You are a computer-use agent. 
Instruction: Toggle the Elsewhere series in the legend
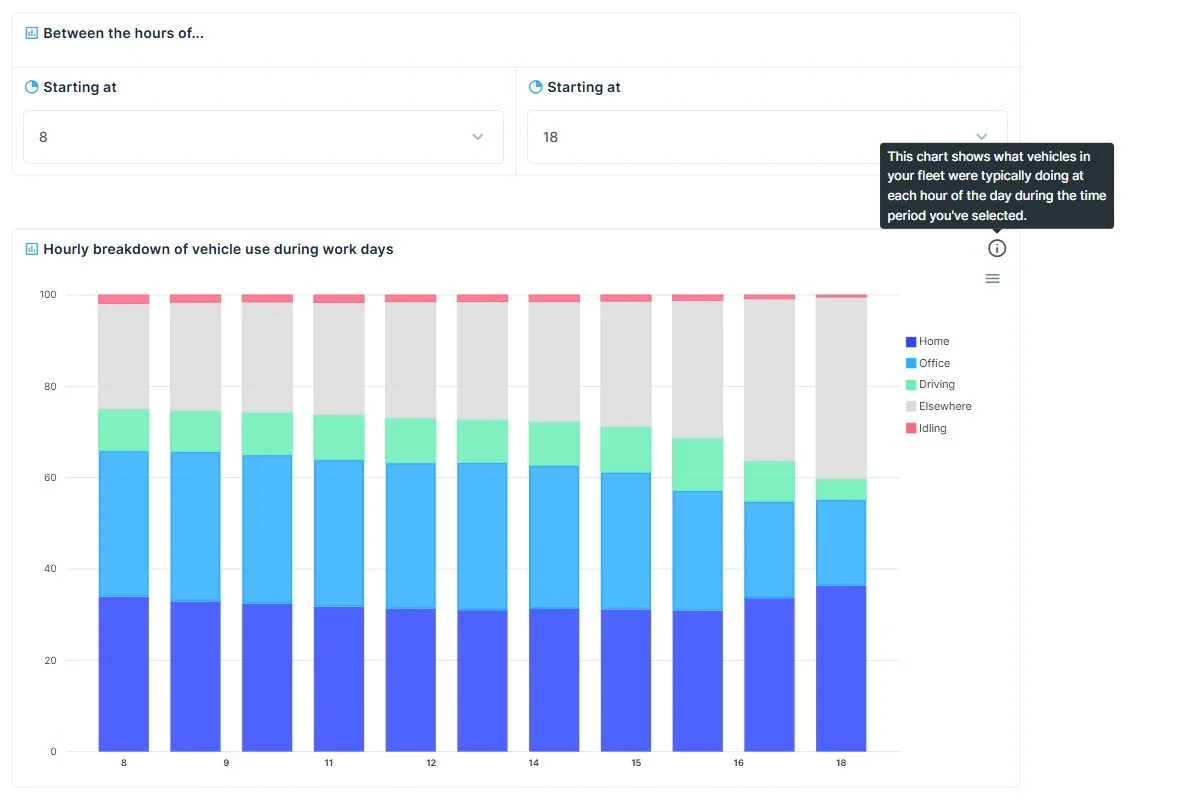click(x=938, y=407)
